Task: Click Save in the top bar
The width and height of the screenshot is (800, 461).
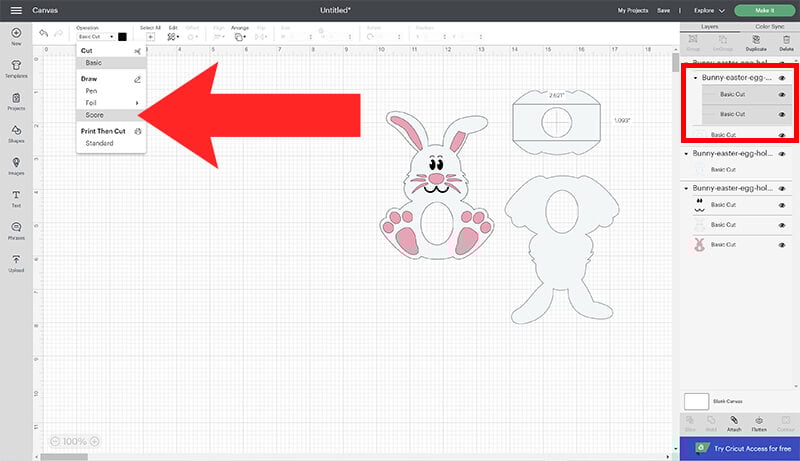Action: coord(663,10)
